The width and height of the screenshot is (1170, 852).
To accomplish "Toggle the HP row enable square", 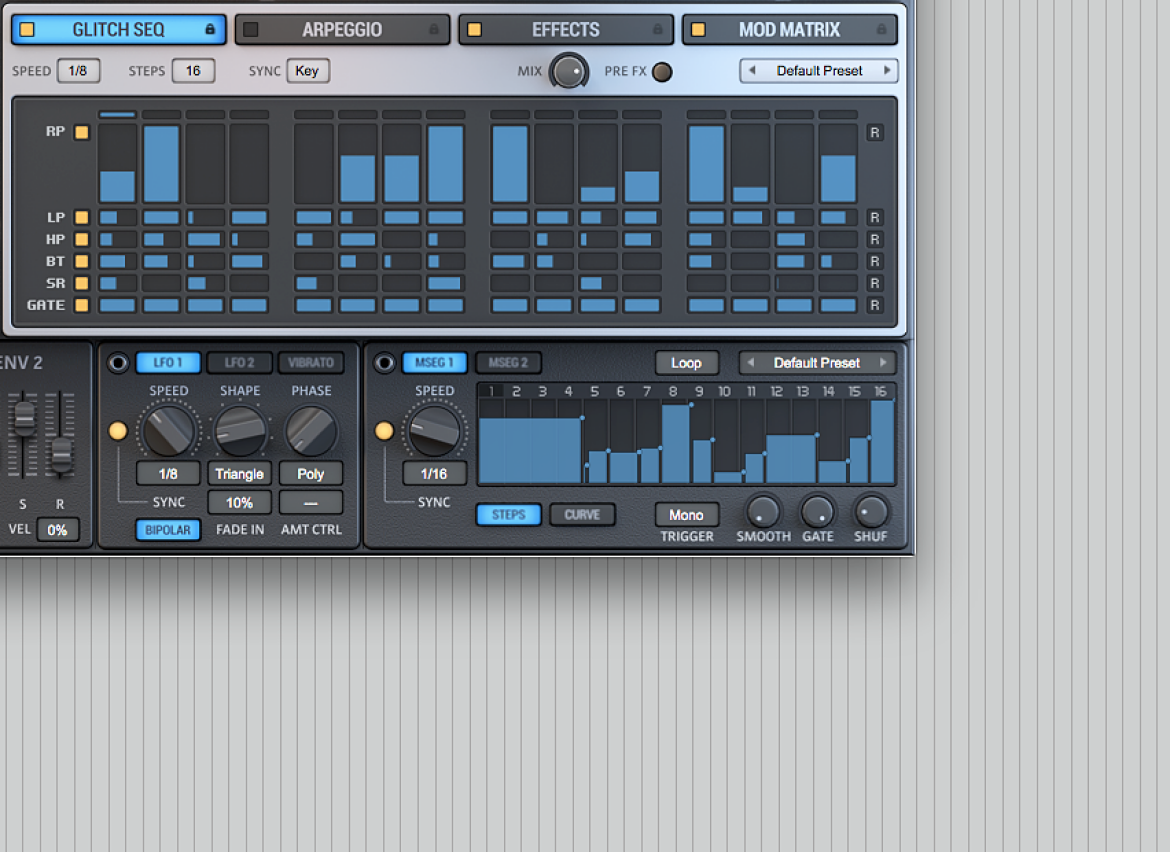I will click(82, 239).
